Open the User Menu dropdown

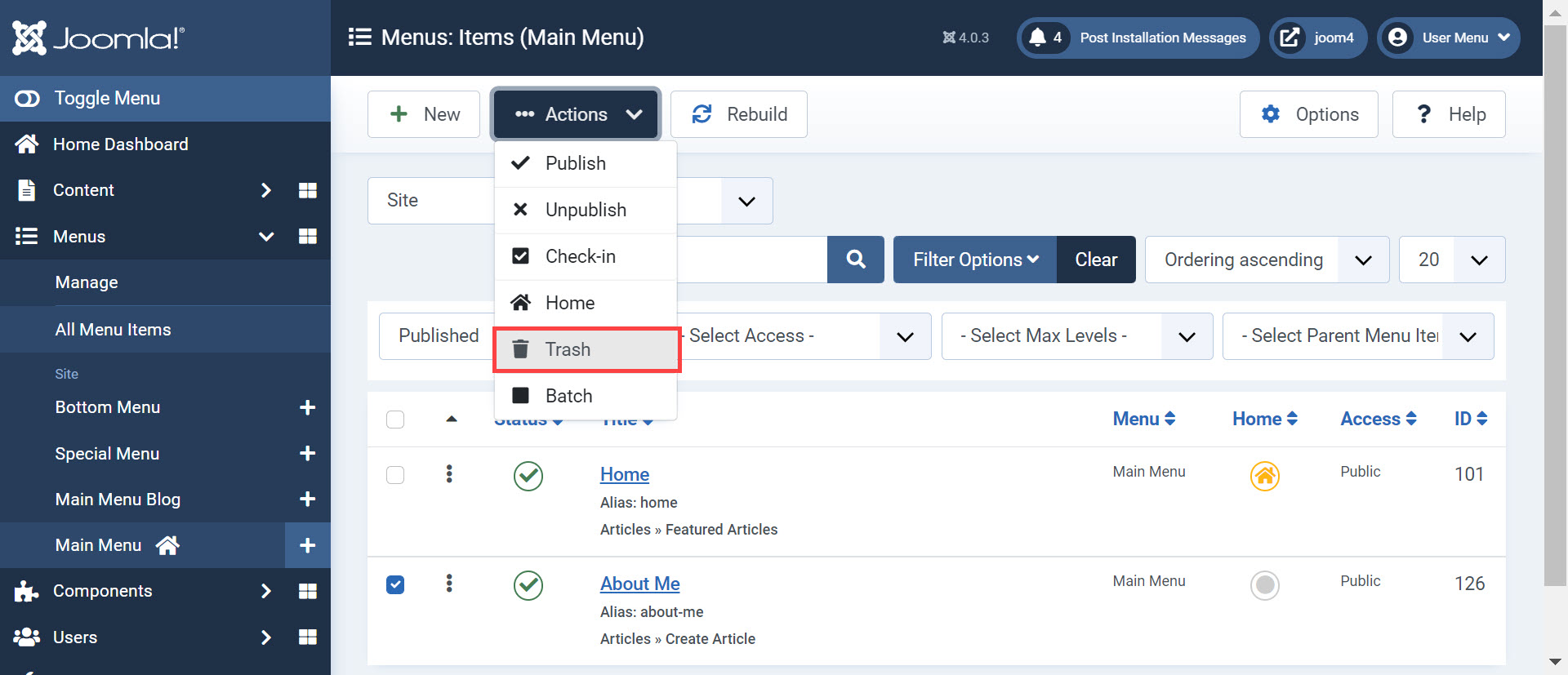click(1448, 38)
